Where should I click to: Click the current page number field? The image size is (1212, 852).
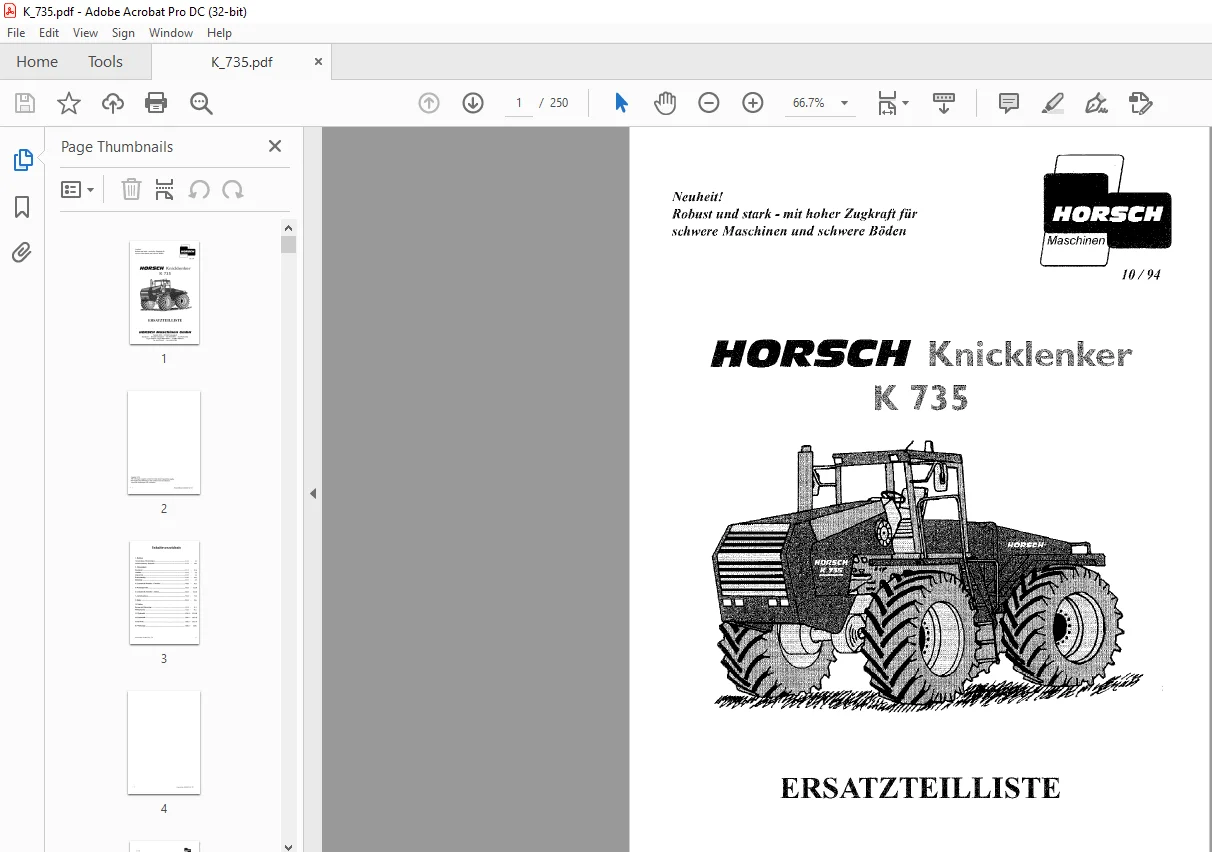(x=519, y=103)
